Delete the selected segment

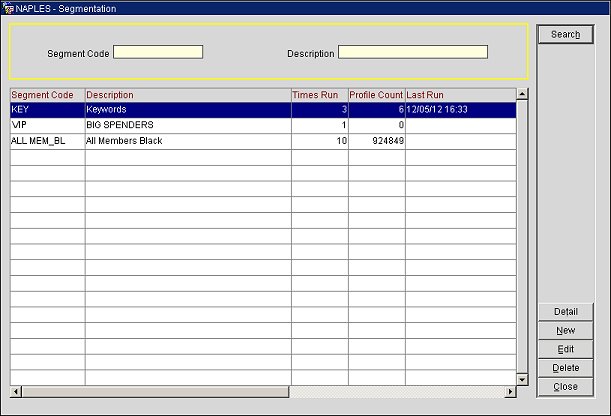point(566,368)
